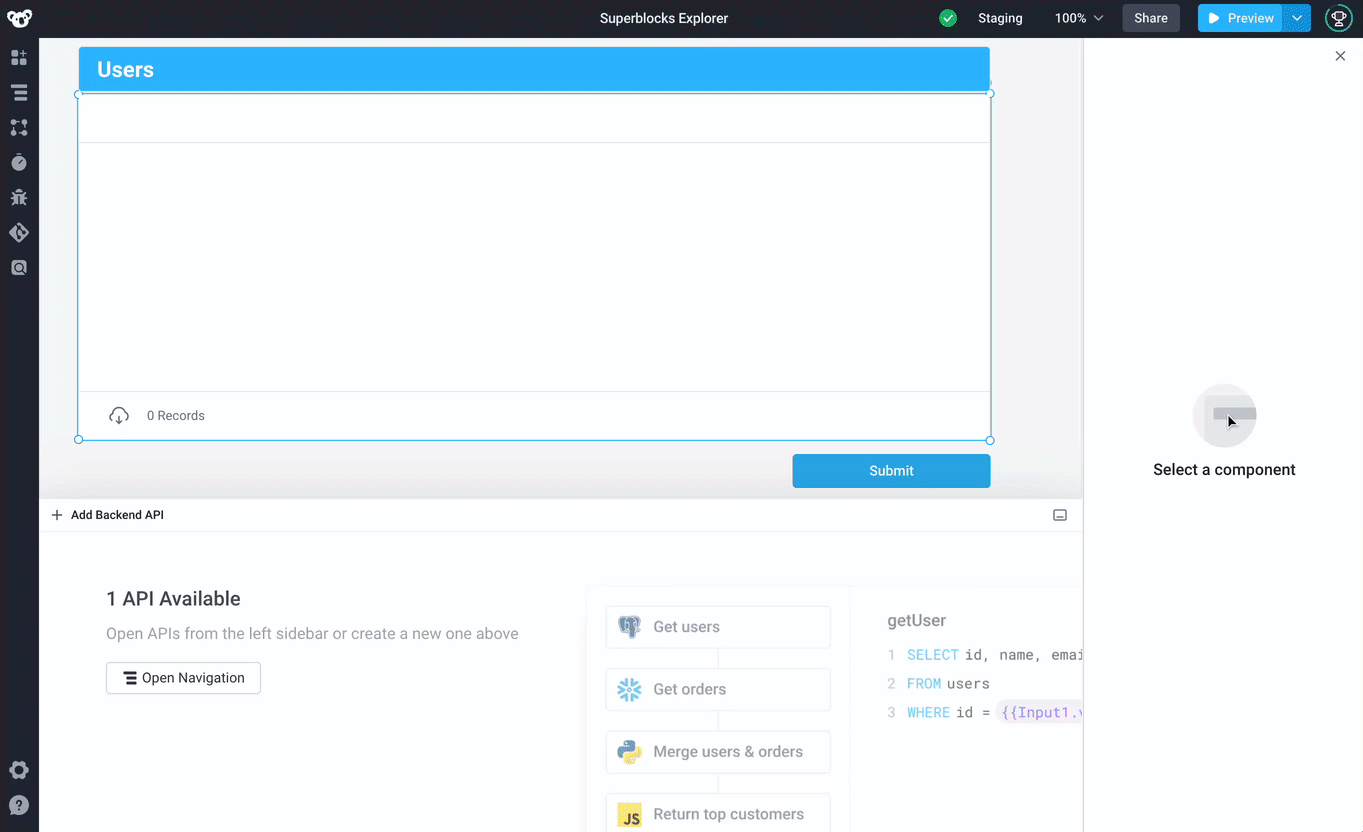
Task: Select the Get users API card
Action: coord(717,626)
